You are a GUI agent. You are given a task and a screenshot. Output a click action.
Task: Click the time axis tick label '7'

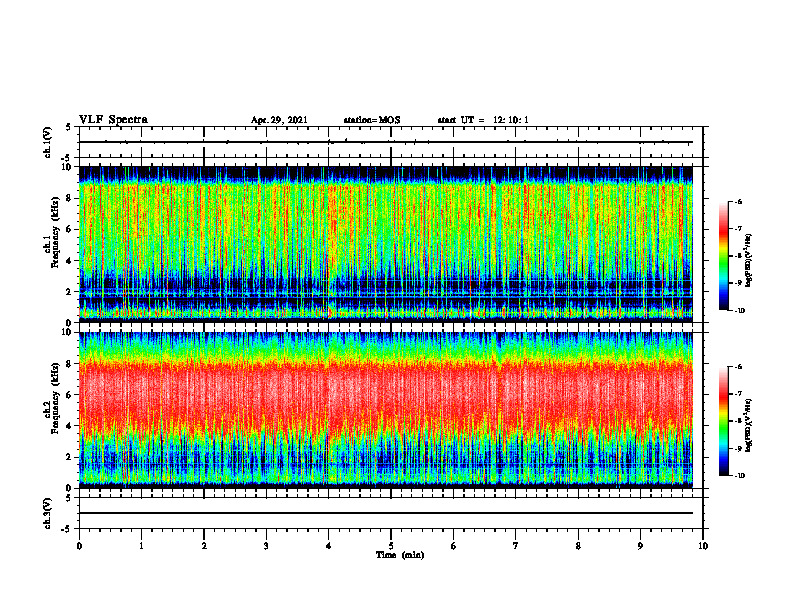tap(516, 546)
